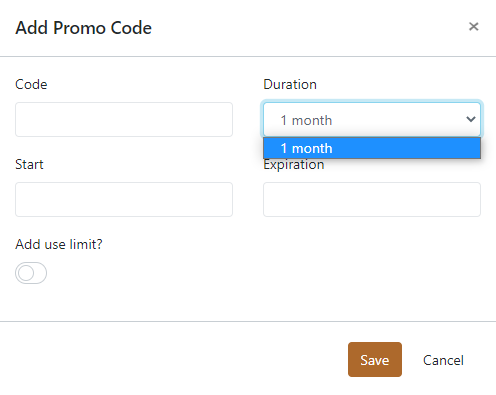Cancel adding the promo code
The image size is (496, 395).
click(443, 360)
